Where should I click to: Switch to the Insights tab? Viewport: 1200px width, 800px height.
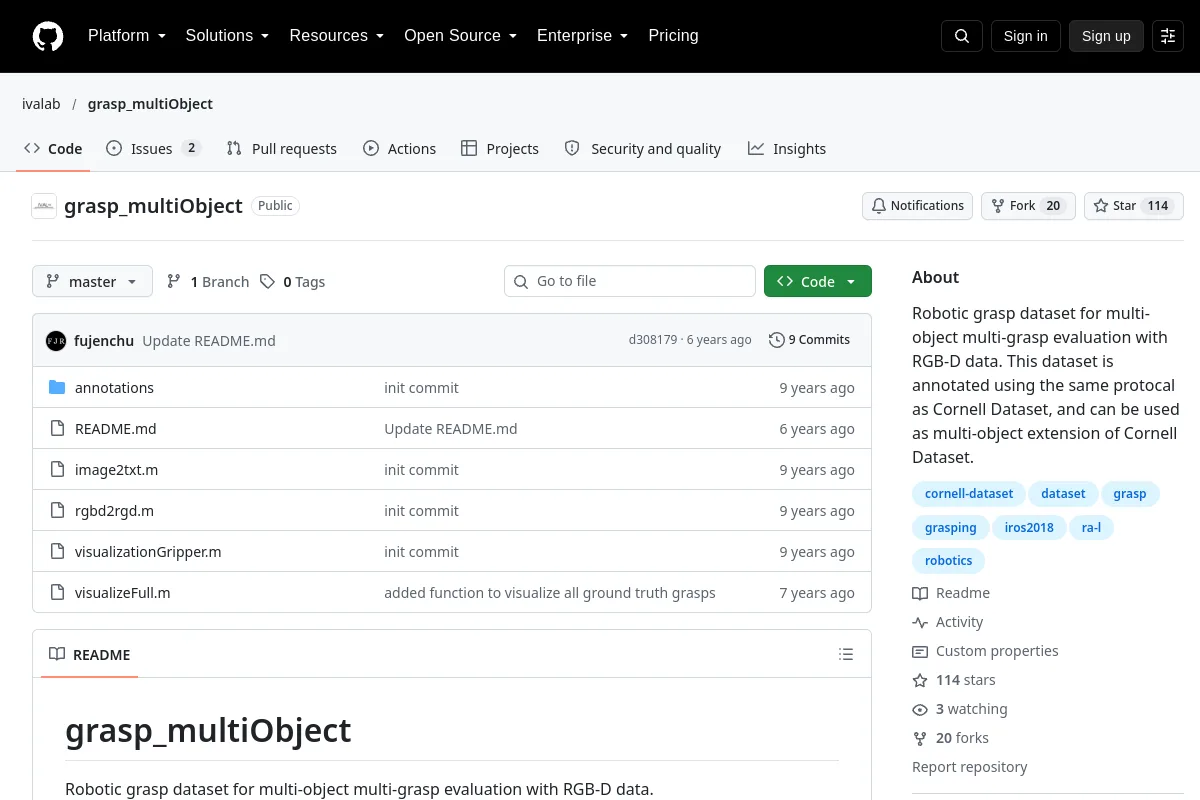coord(787,149)
